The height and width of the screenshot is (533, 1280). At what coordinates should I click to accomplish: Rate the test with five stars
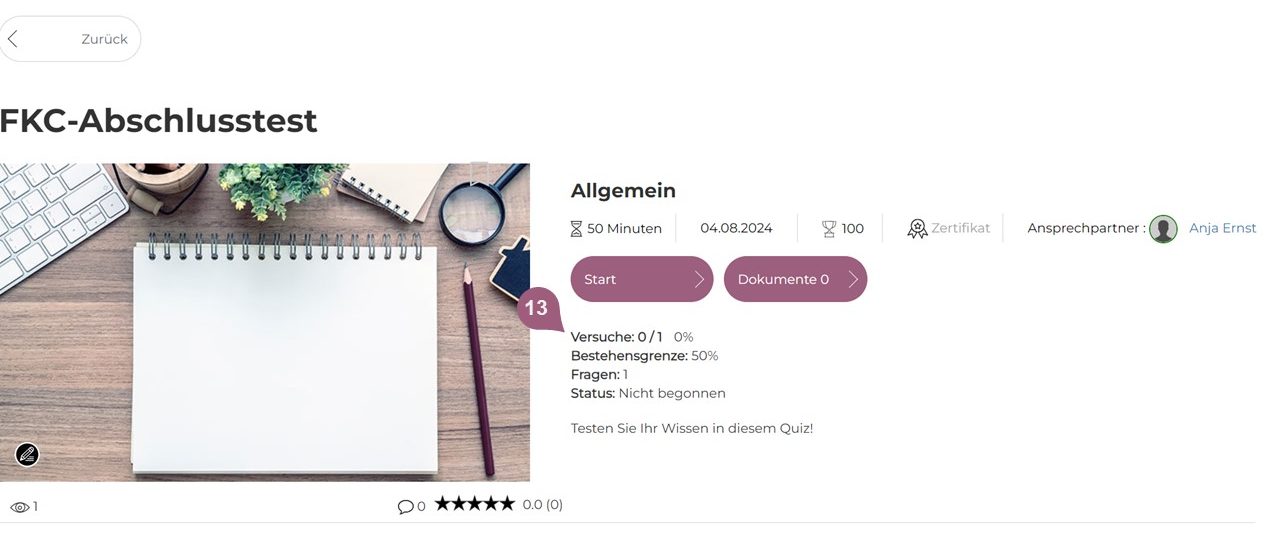pyautogui.click(x=507, y=504)
